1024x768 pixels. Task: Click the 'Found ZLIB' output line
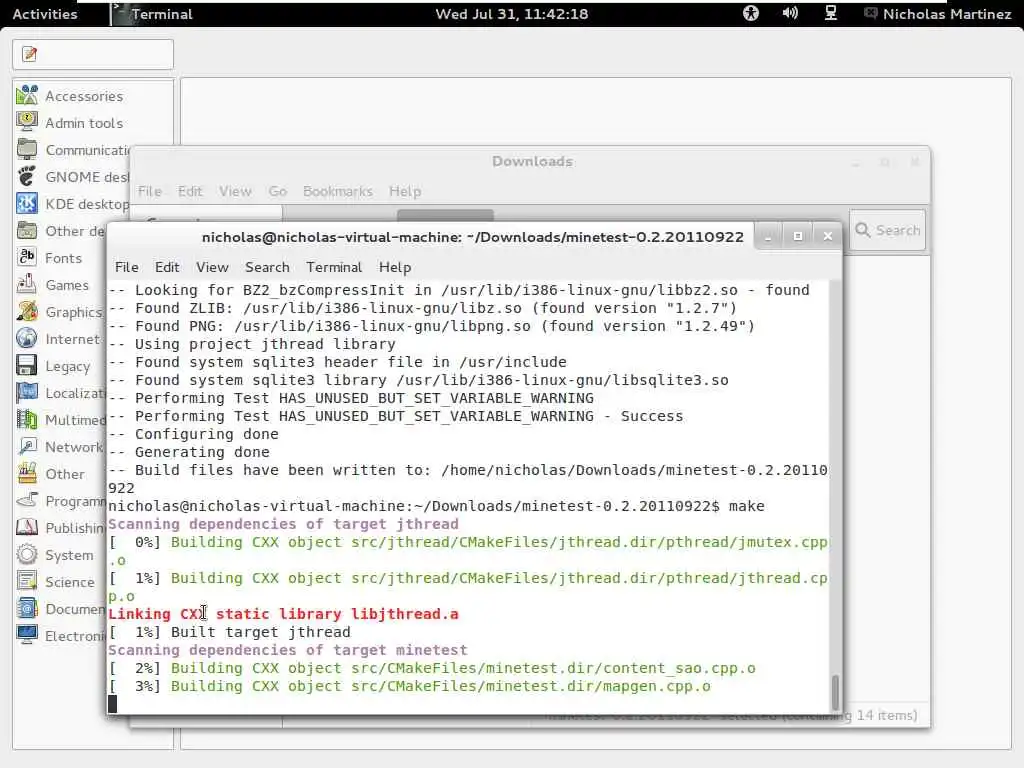(x=423, y=308)
